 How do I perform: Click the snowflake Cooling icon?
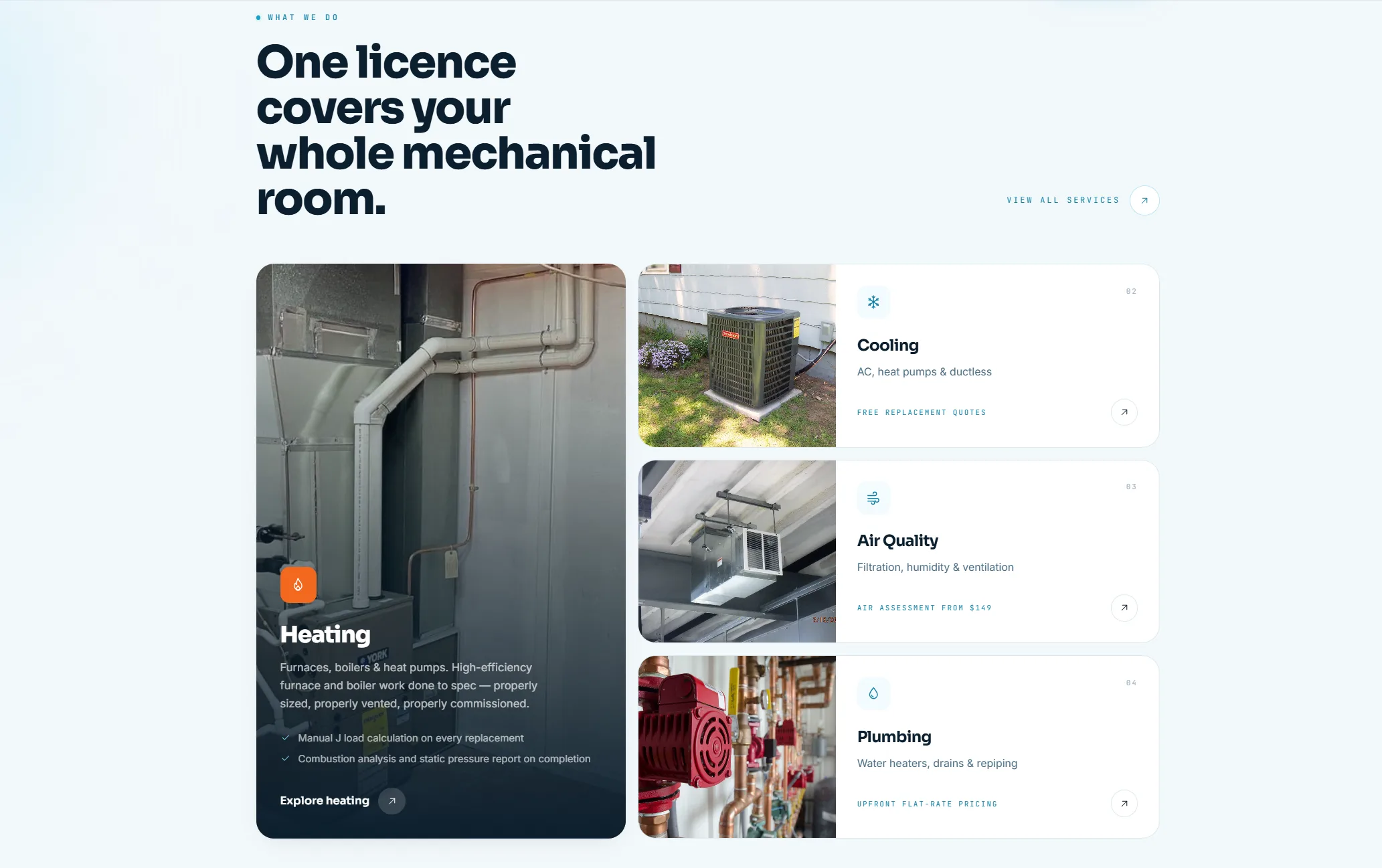click(x=873, y=302)
